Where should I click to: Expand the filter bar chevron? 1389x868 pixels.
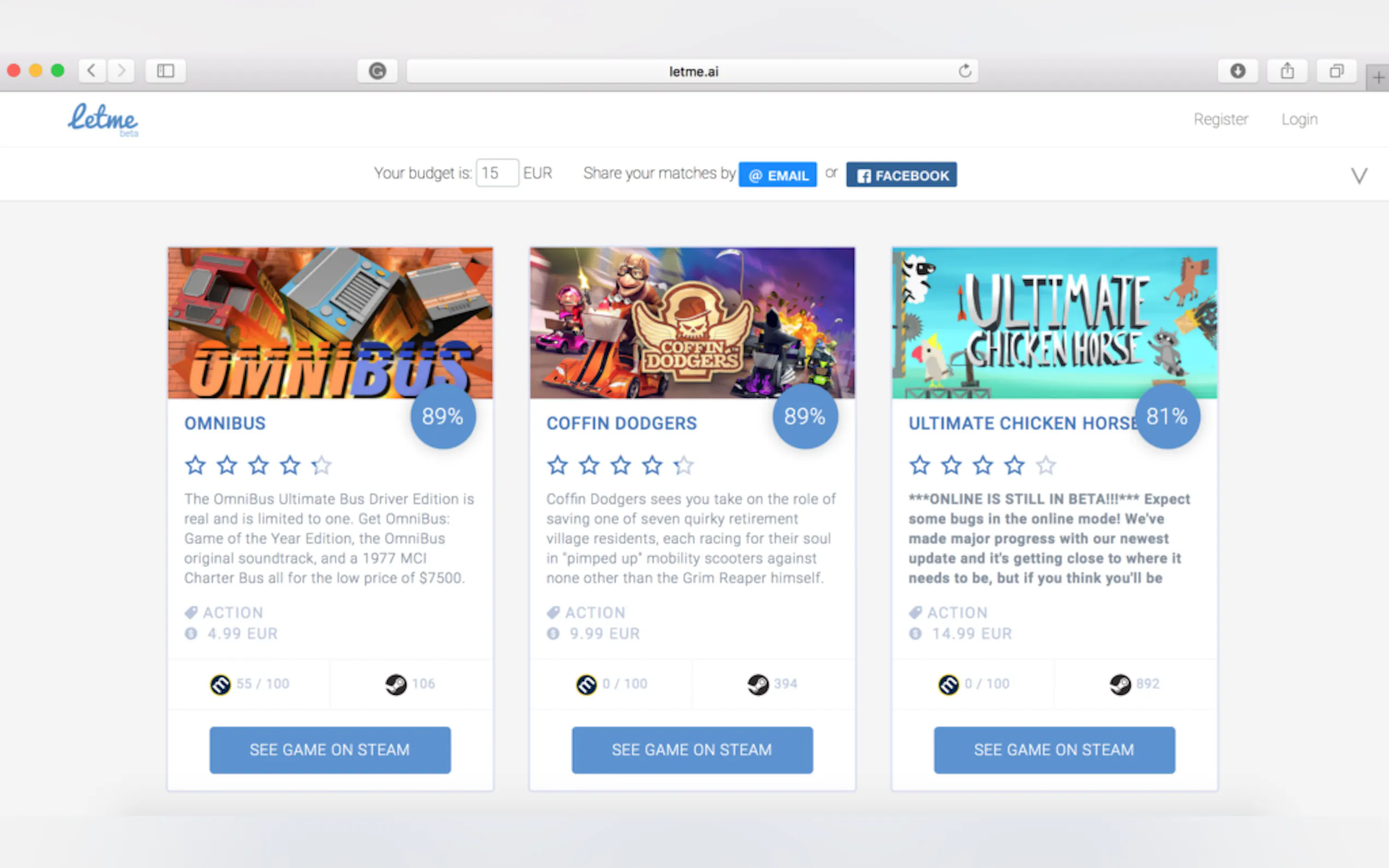tap(1358, 175)
